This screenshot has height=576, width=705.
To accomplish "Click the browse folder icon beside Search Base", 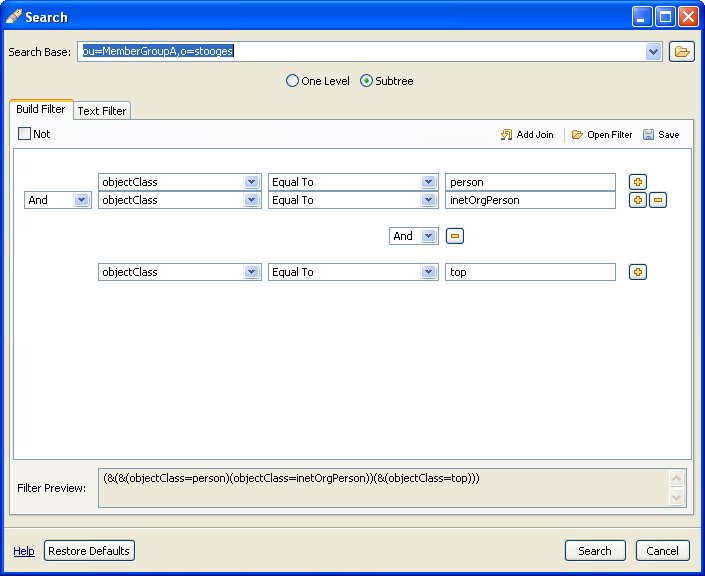I will pos(681,52).
